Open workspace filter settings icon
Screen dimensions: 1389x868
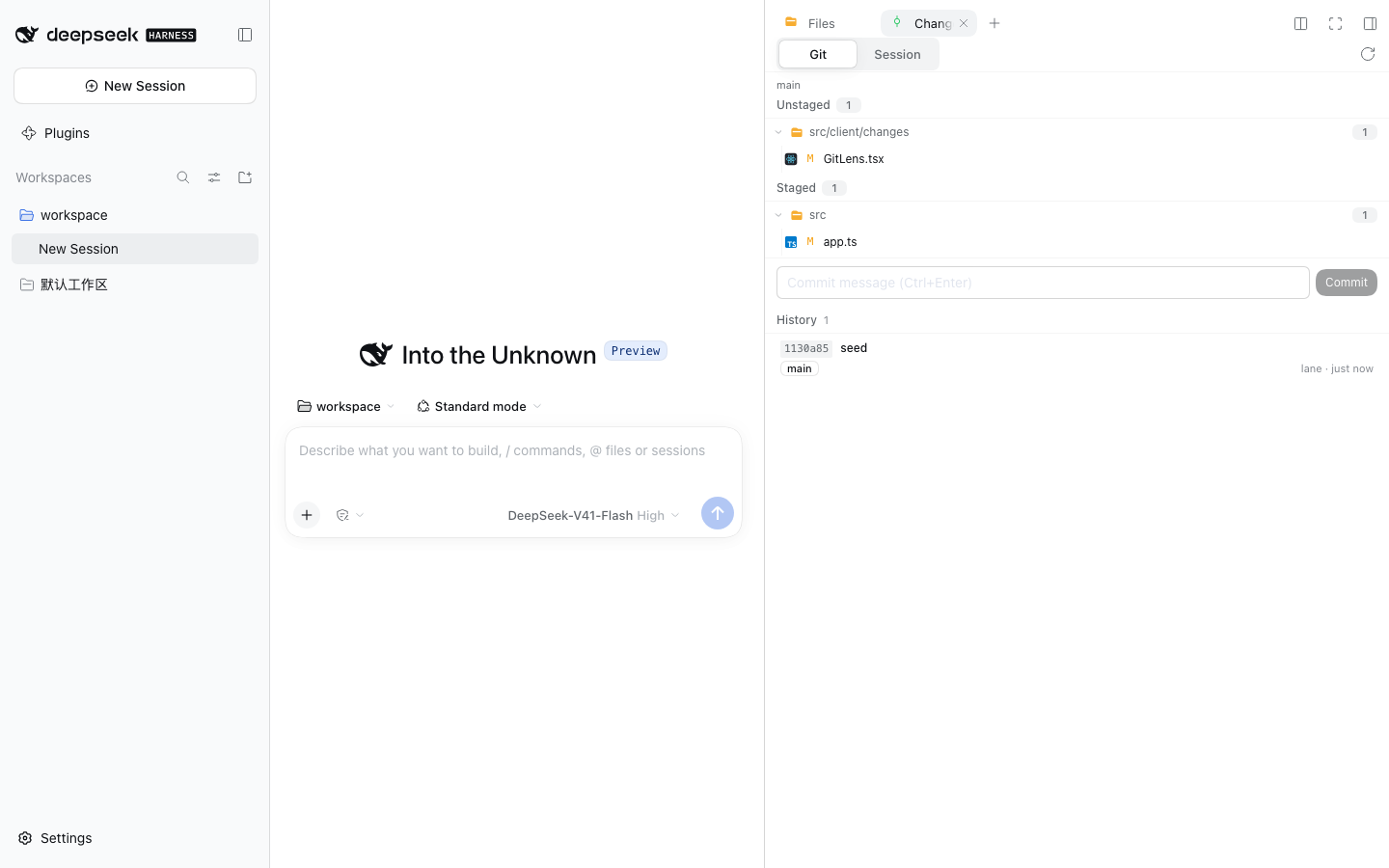[x=214, y=177]
